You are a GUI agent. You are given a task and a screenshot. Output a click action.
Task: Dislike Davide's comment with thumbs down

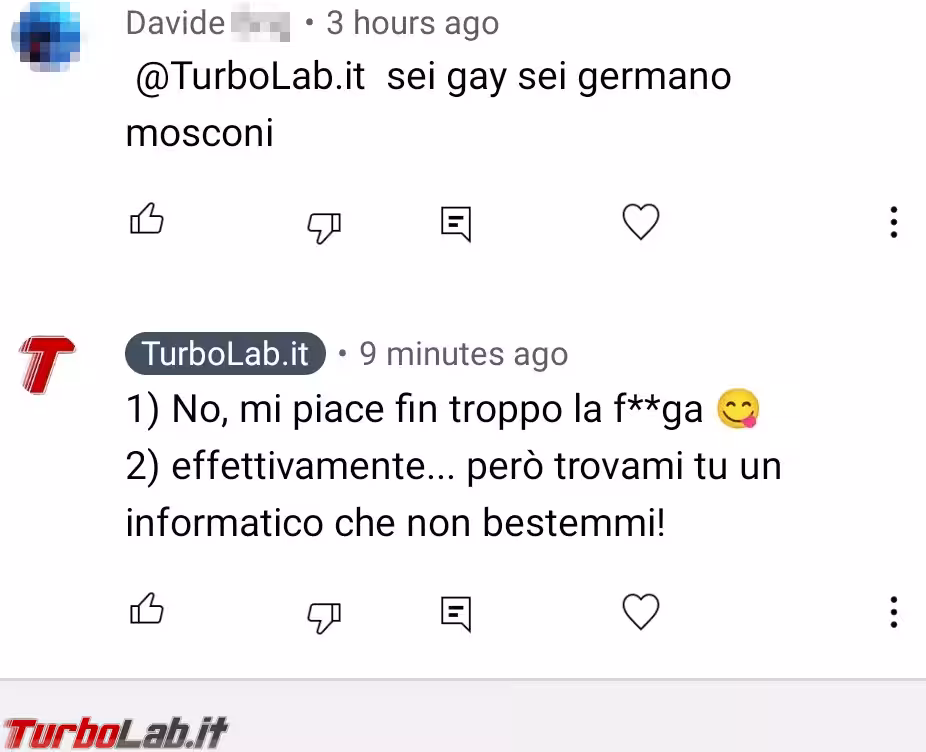coord(324,227)
